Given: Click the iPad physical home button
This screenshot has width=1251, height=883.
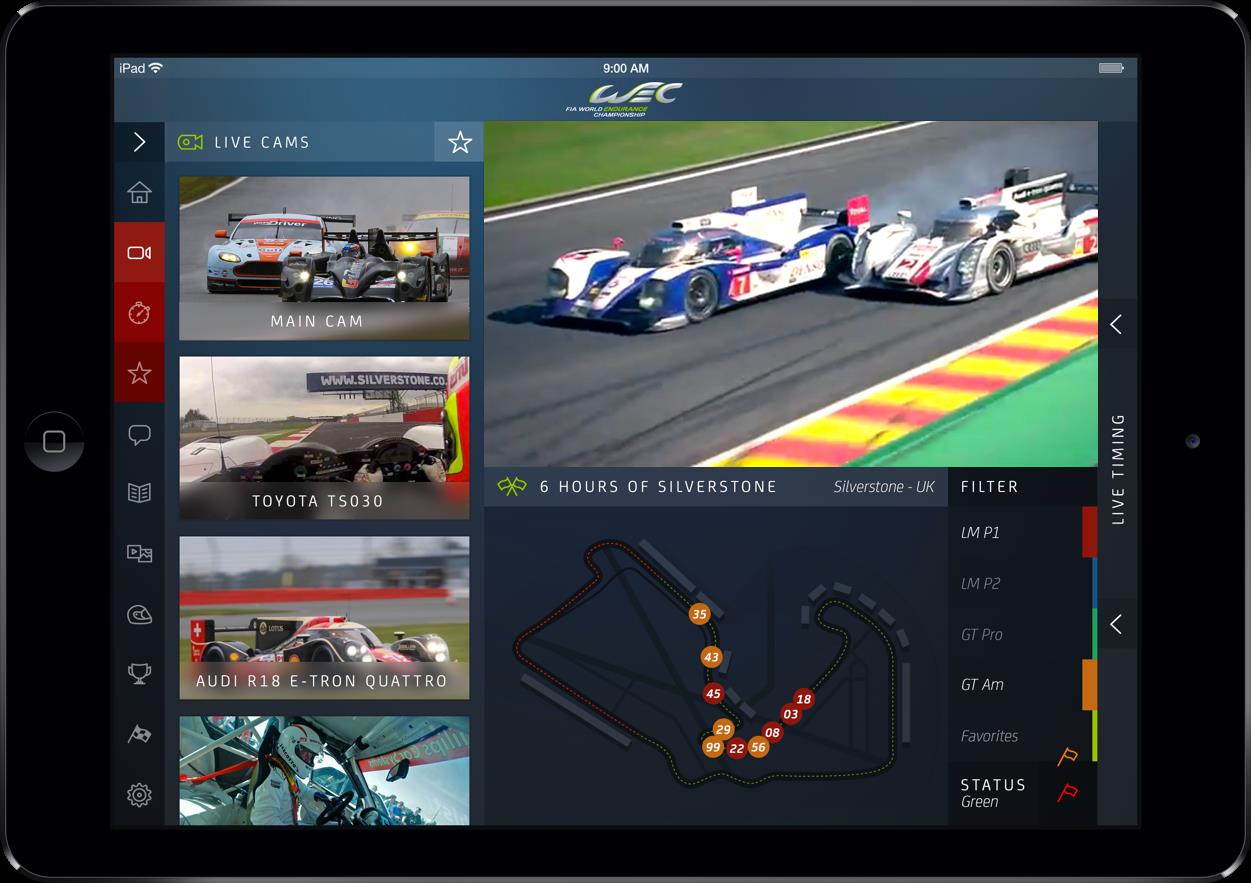Looking at the screenshot, I should [54, 441].
